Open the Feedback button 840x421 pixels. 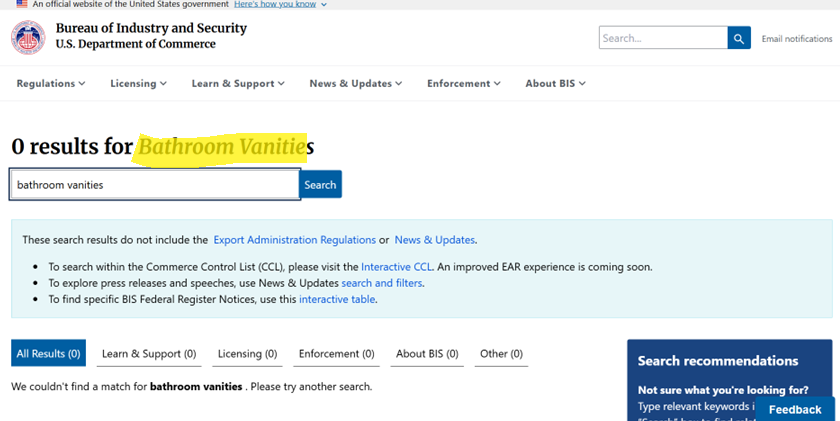794,409
